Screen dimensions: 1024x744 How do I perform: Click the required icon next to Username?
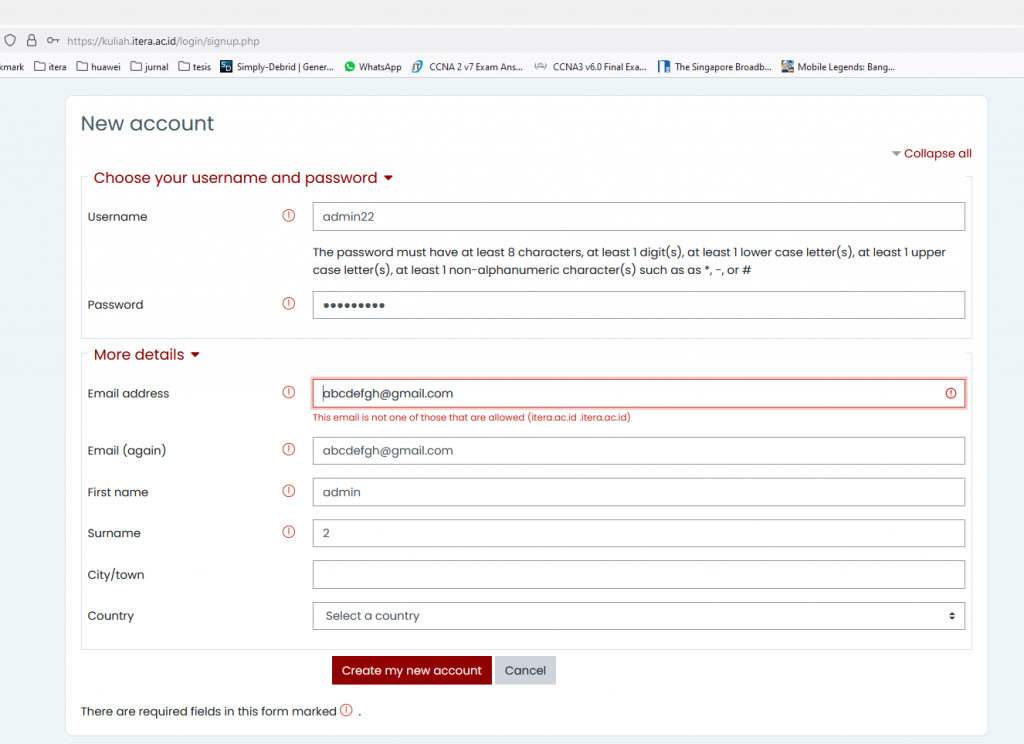(x=289, y=216)
